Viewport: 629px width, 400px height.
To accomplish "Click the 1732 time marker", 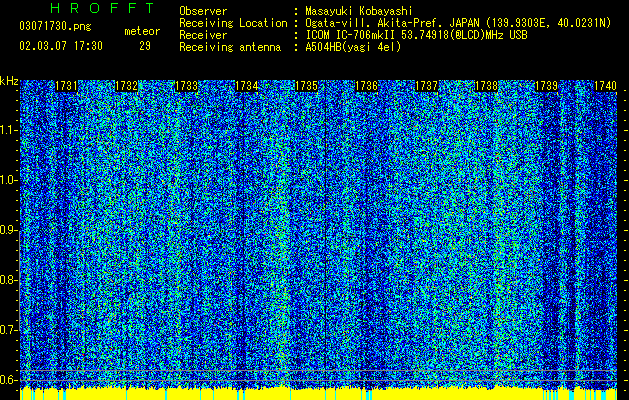I will tap(126, 86).
